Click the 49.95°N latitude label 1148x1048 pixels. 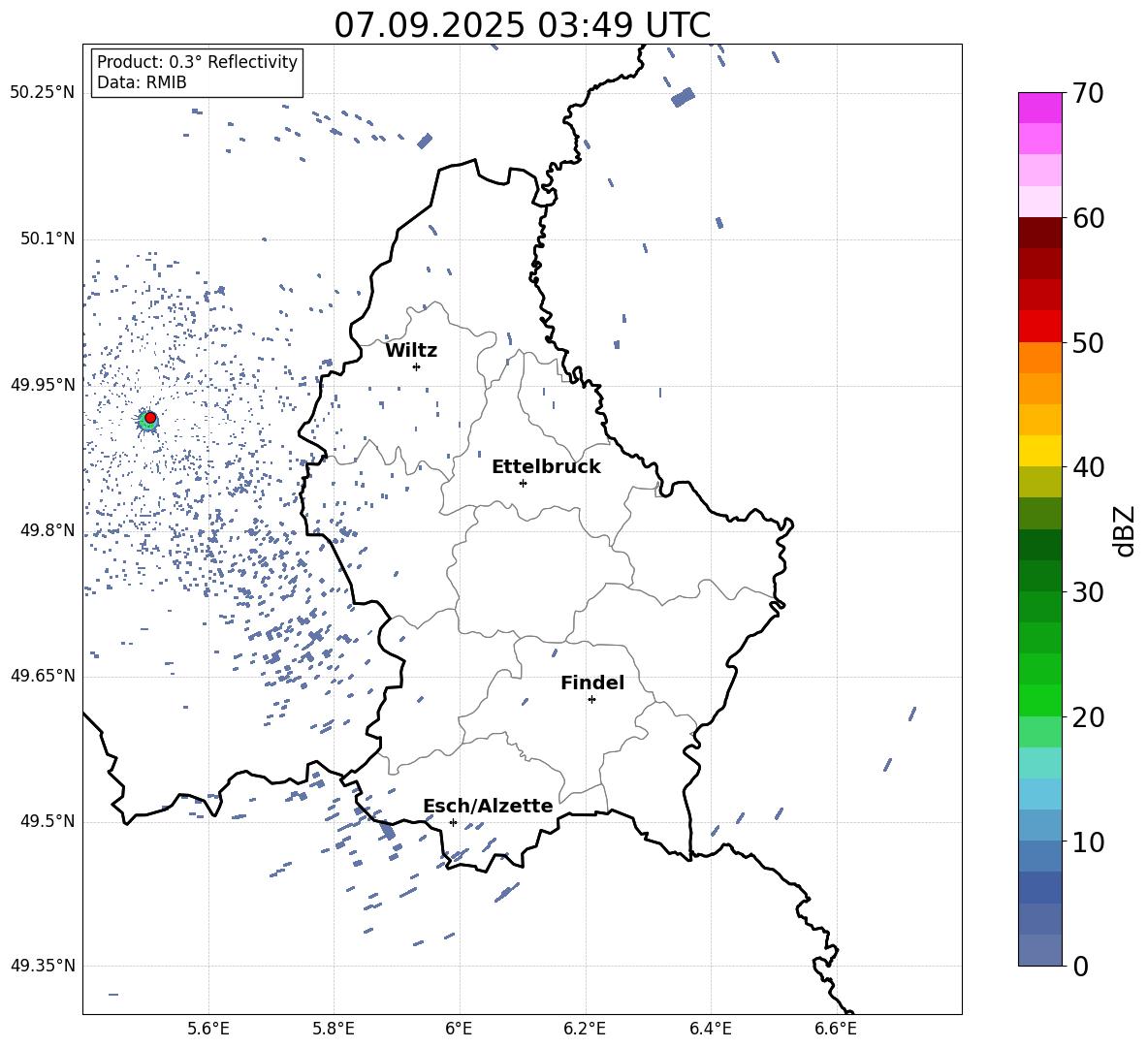click(x=43, y=384)
